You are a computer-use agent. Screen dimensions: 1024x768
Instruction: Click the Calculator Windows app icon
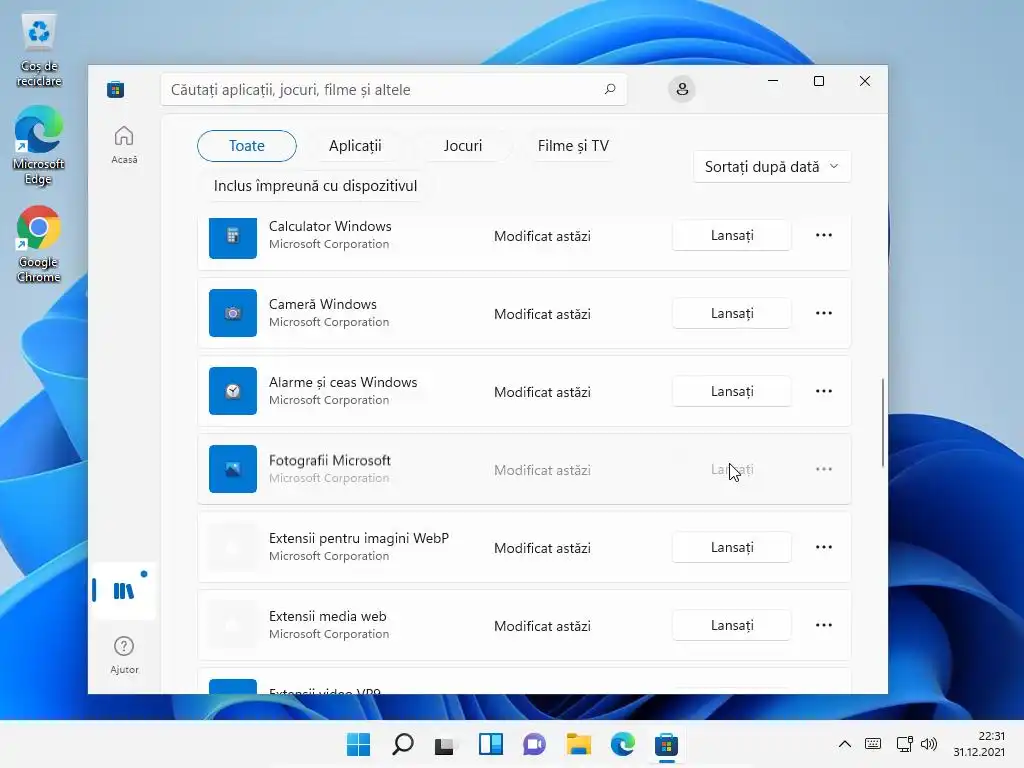point(232,236)
